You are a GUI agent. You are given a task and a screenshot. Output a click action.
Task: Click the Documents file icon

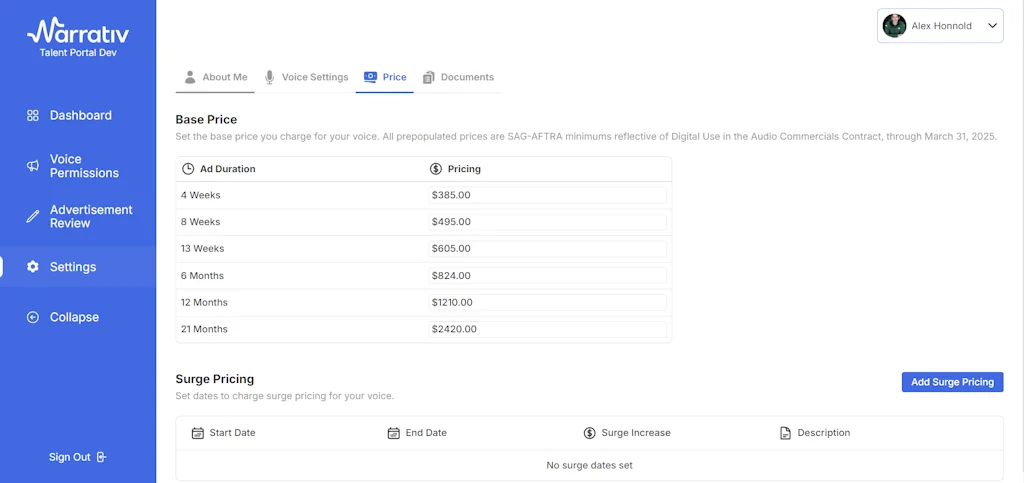428,77
